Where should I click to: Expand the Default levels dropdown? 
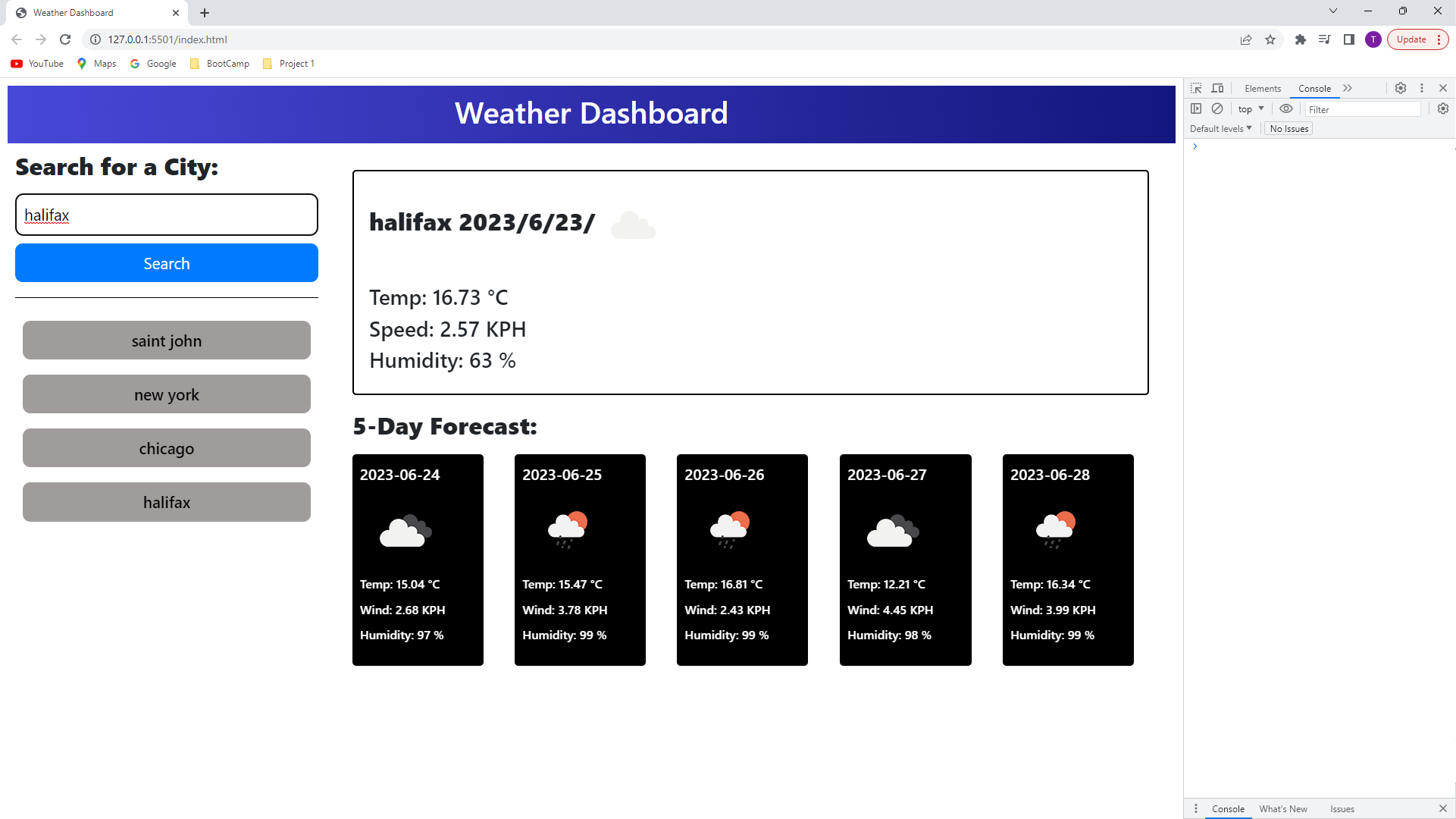1220,128
